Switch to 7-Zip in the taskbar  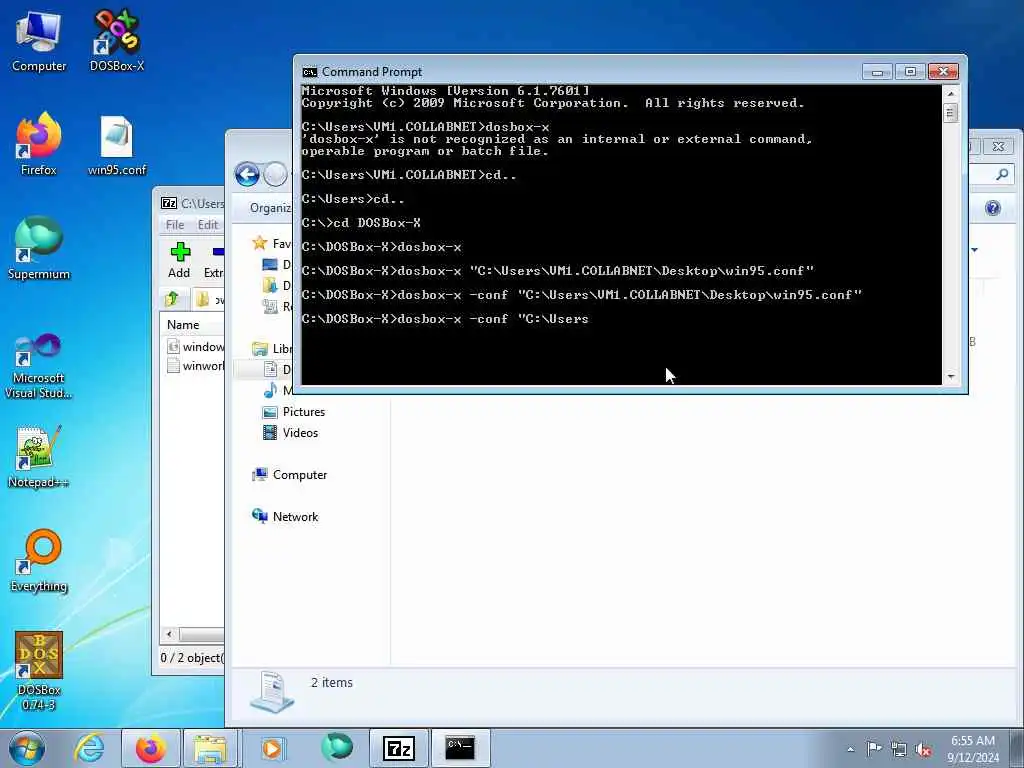[x=399, y=748]
